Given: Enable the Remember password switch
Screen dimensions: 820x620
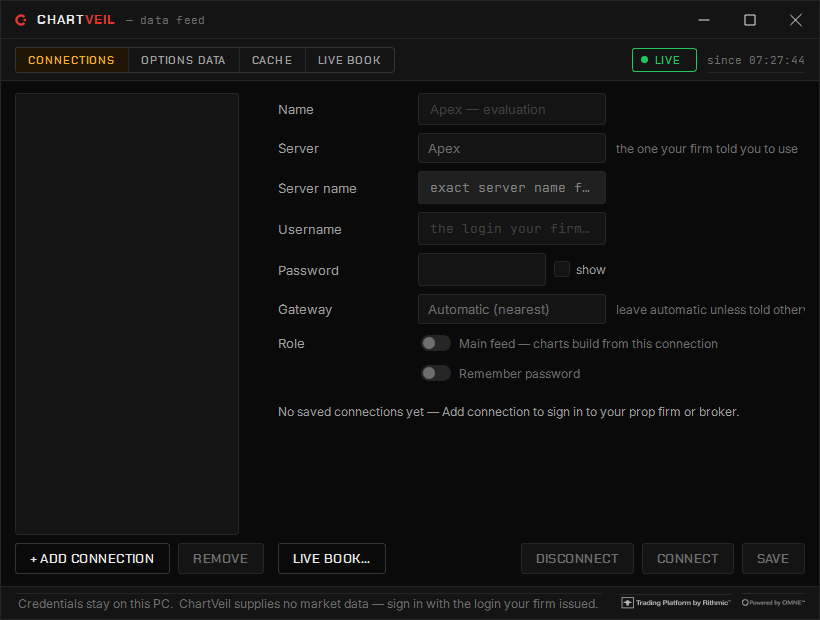Looking at the screenshot, I should click(436, 373).
